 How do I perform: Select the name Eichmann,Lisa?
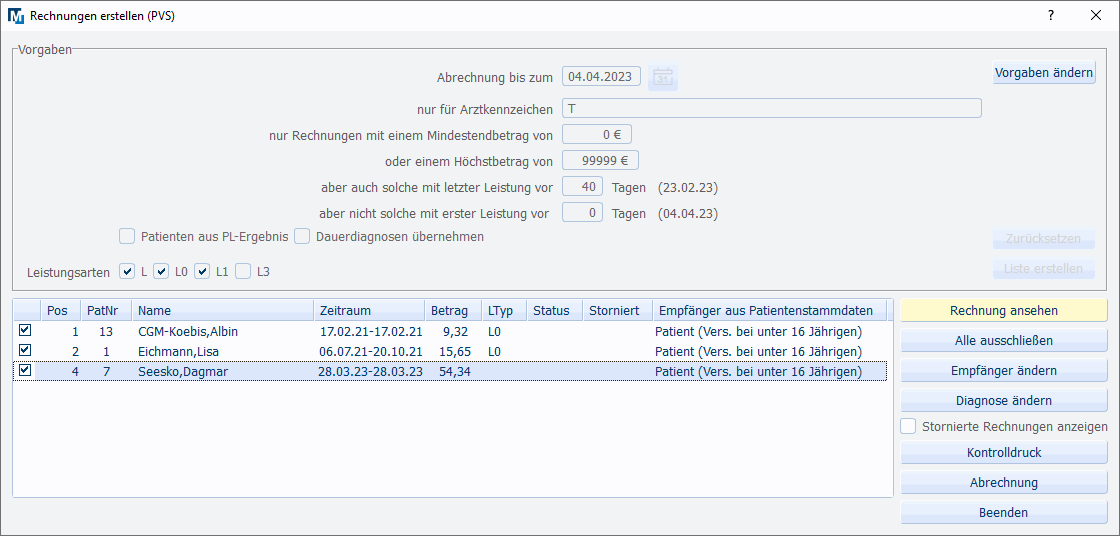pyautogui.click(x=179, y=352)
